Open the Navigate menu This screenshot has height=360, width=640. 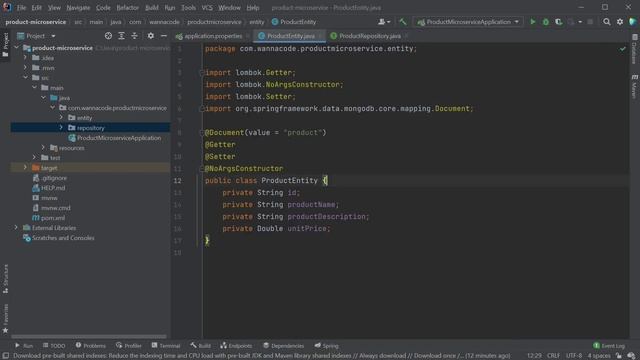tap(78, 8)
